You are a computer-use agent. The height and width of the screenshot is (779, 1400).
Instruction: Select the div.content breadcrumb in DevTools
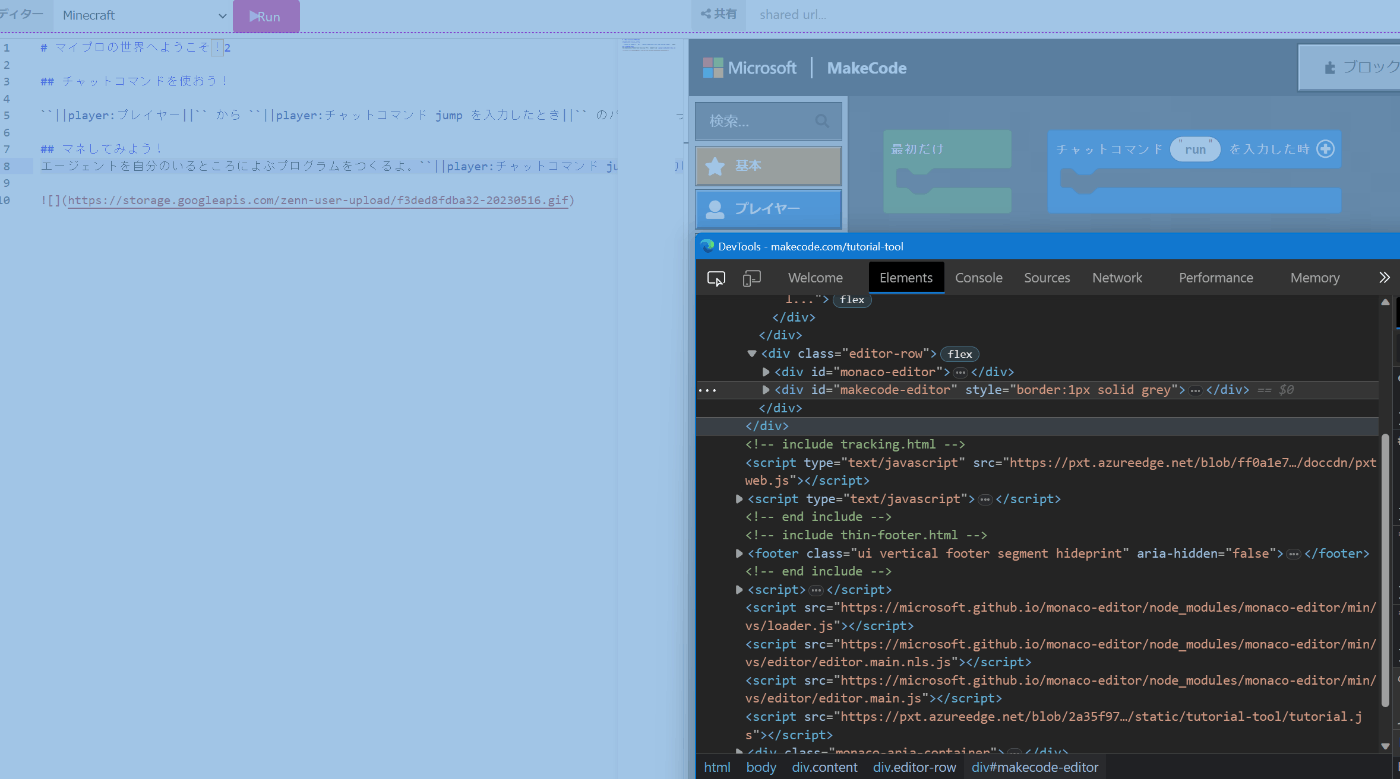click(x=825, y=767)
